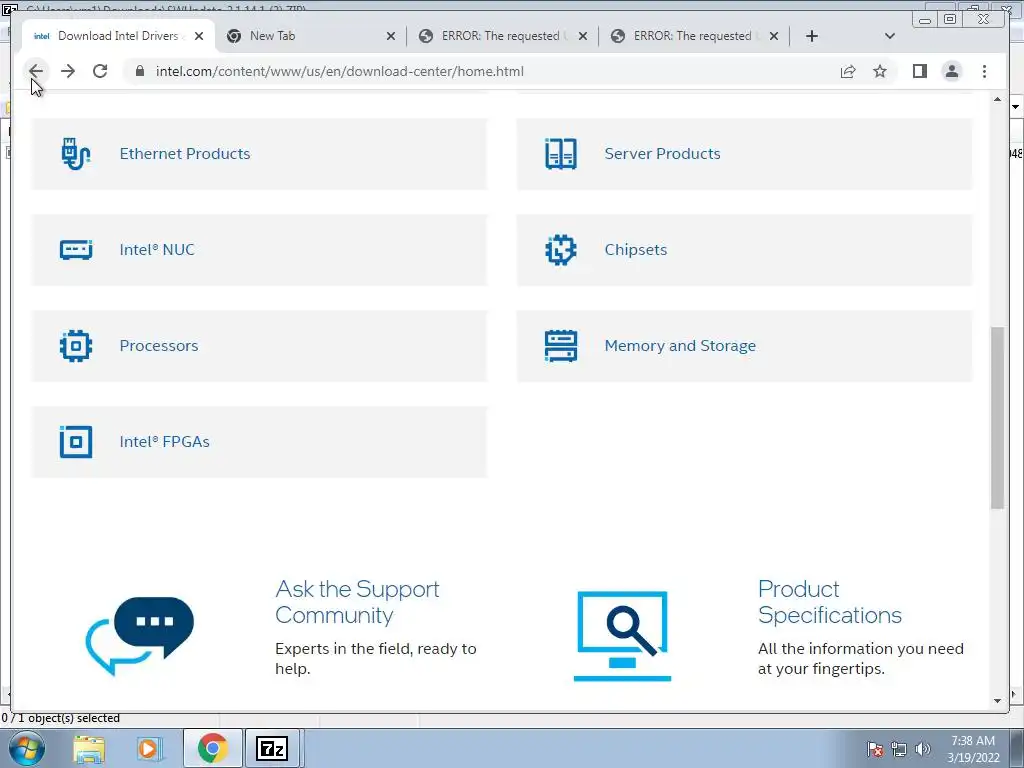Open the Chipsets link
Viewport: 1024px width, 768px height.
tap(635, 249)
